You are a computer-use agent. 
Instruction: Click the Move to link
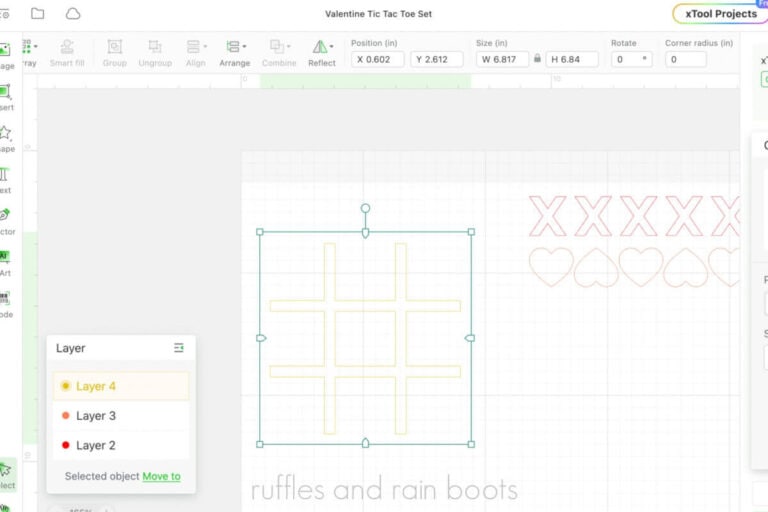[161, 476]
